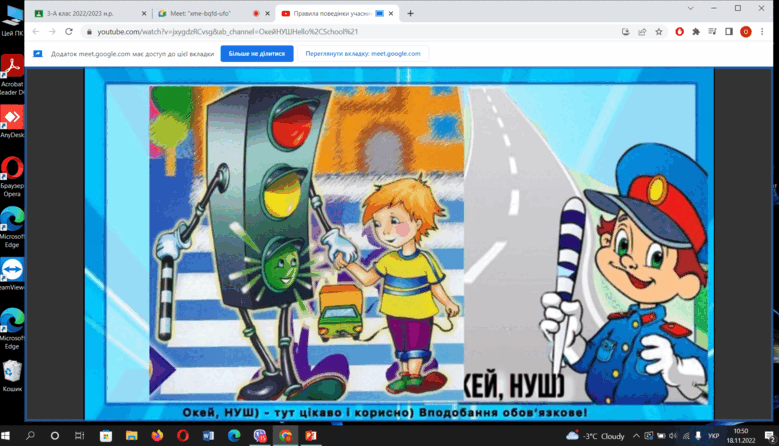The width and height of the screenshot is (779, 446).
Task: Launch Firefox from taskbar
Action: (x=157, y=436)
